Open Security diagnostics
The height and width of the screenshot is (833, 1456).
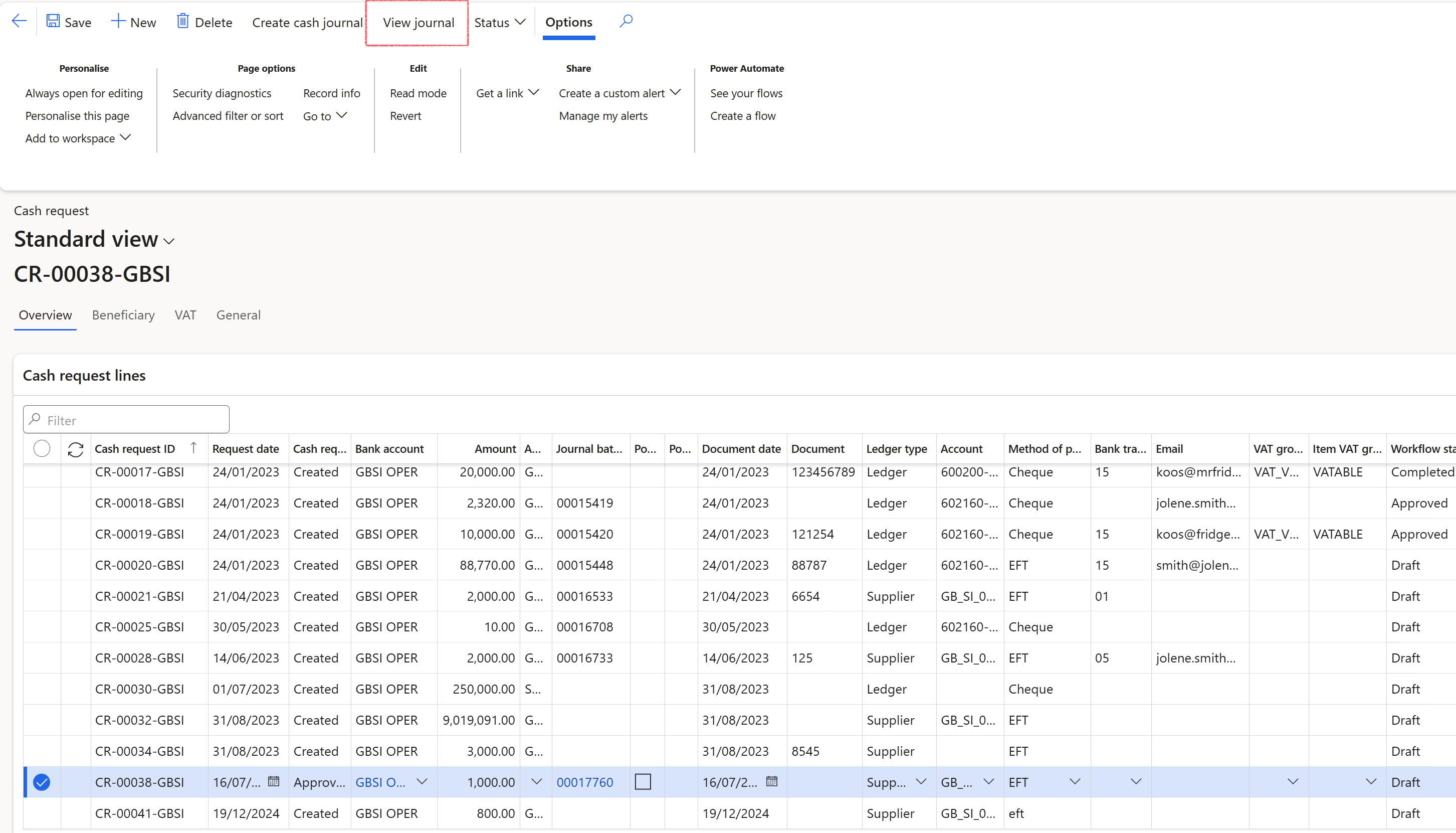click(222, 93)
